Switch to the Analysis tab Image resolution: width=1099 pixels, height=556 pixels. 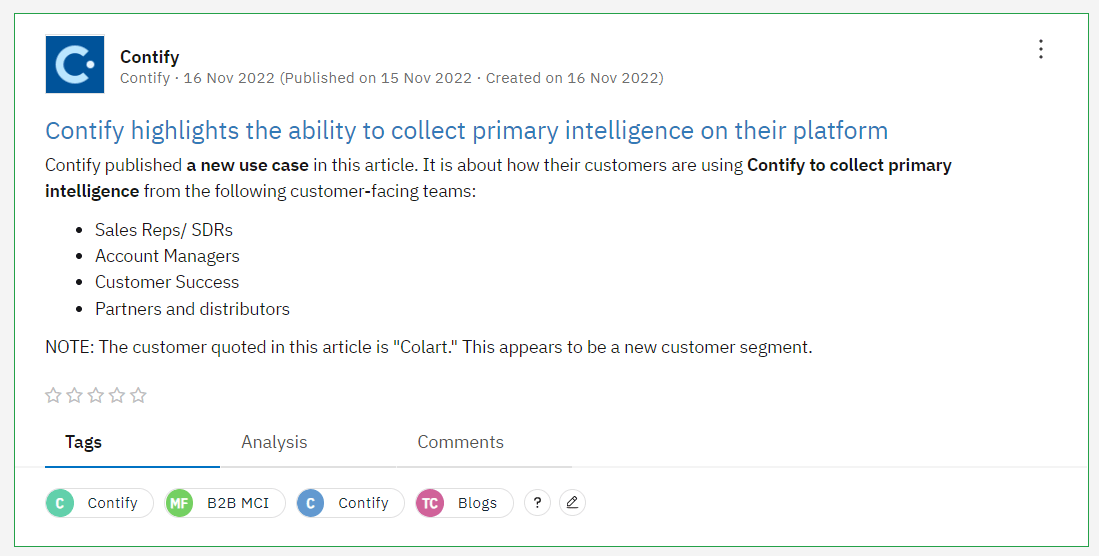click(274, 442)
